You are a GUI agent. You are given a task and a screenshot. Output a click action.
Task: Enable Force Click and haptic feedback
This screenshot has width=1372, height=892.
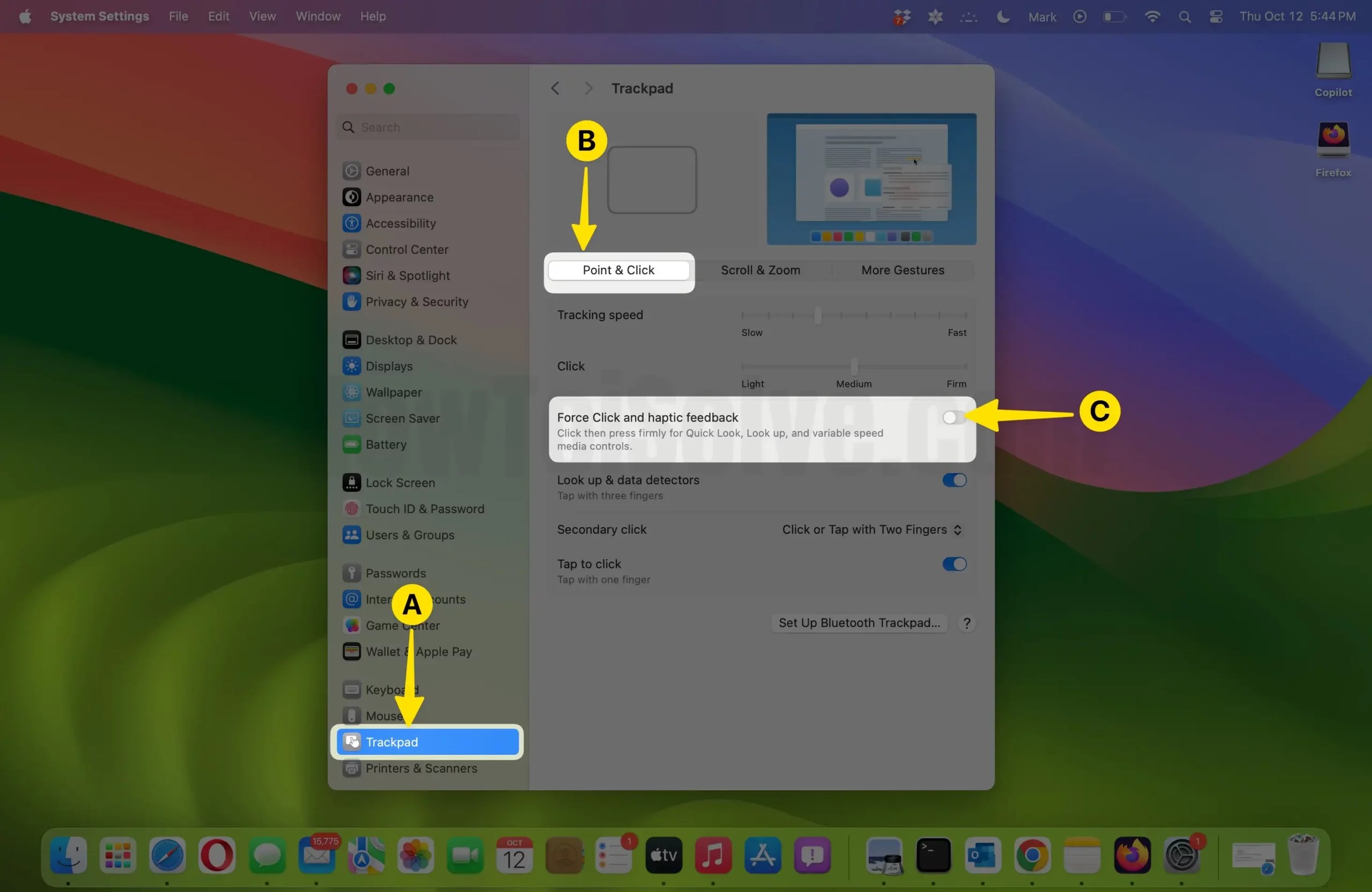[x=952, y=417]
